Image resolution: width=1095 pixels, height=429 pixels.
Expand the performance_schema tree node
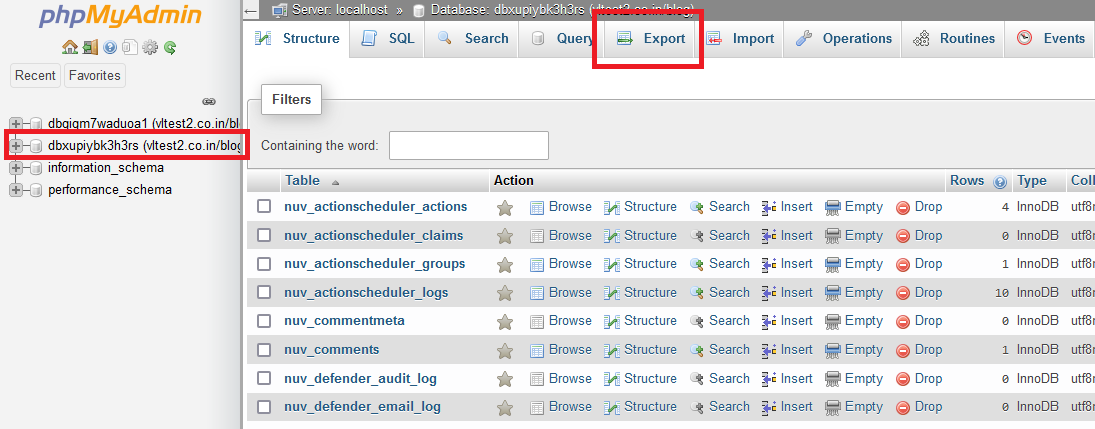point(17,190)
